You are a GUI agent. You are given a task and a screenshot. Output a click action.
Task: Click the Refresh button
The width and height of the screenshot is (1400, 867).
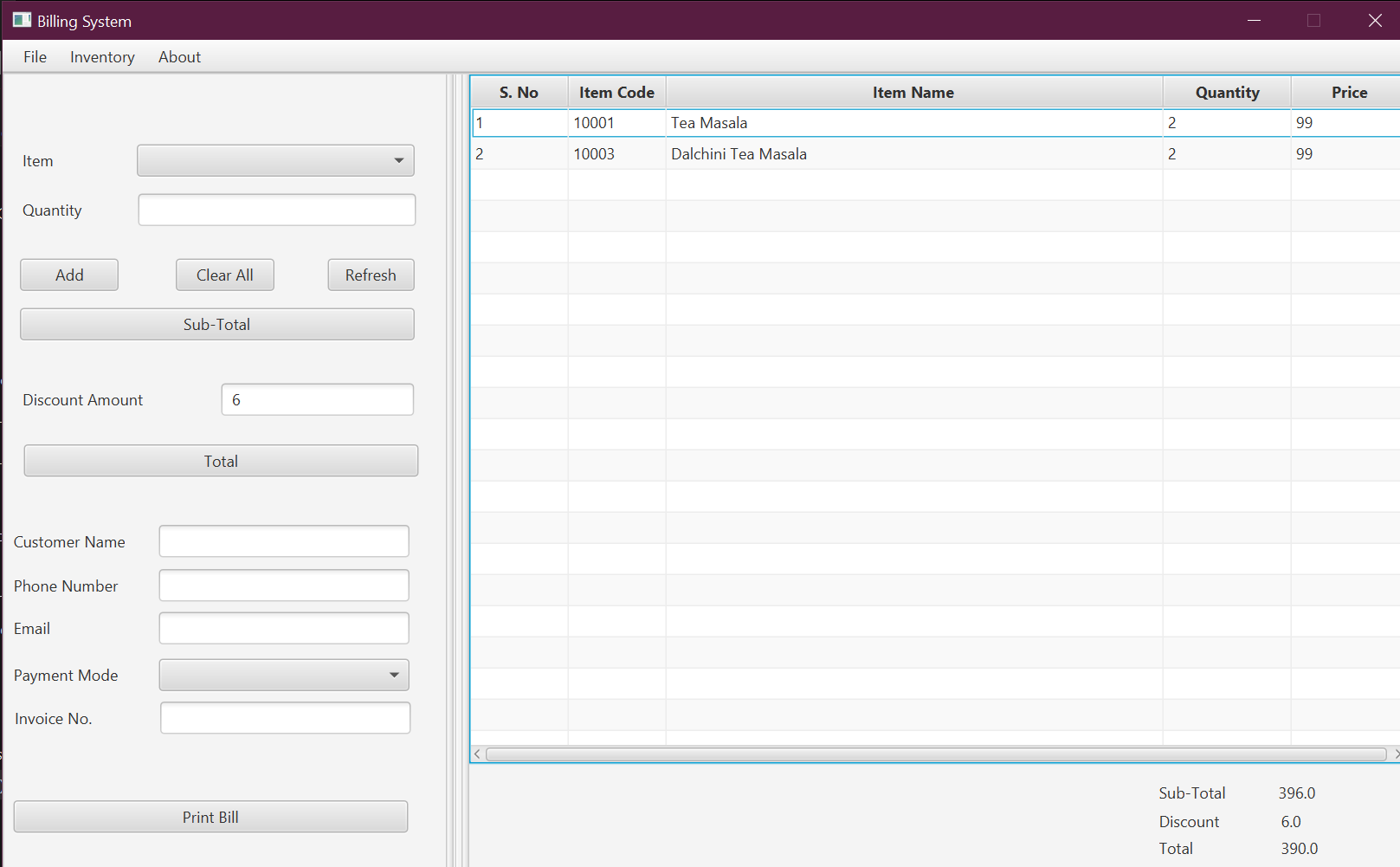coord(371,275)
